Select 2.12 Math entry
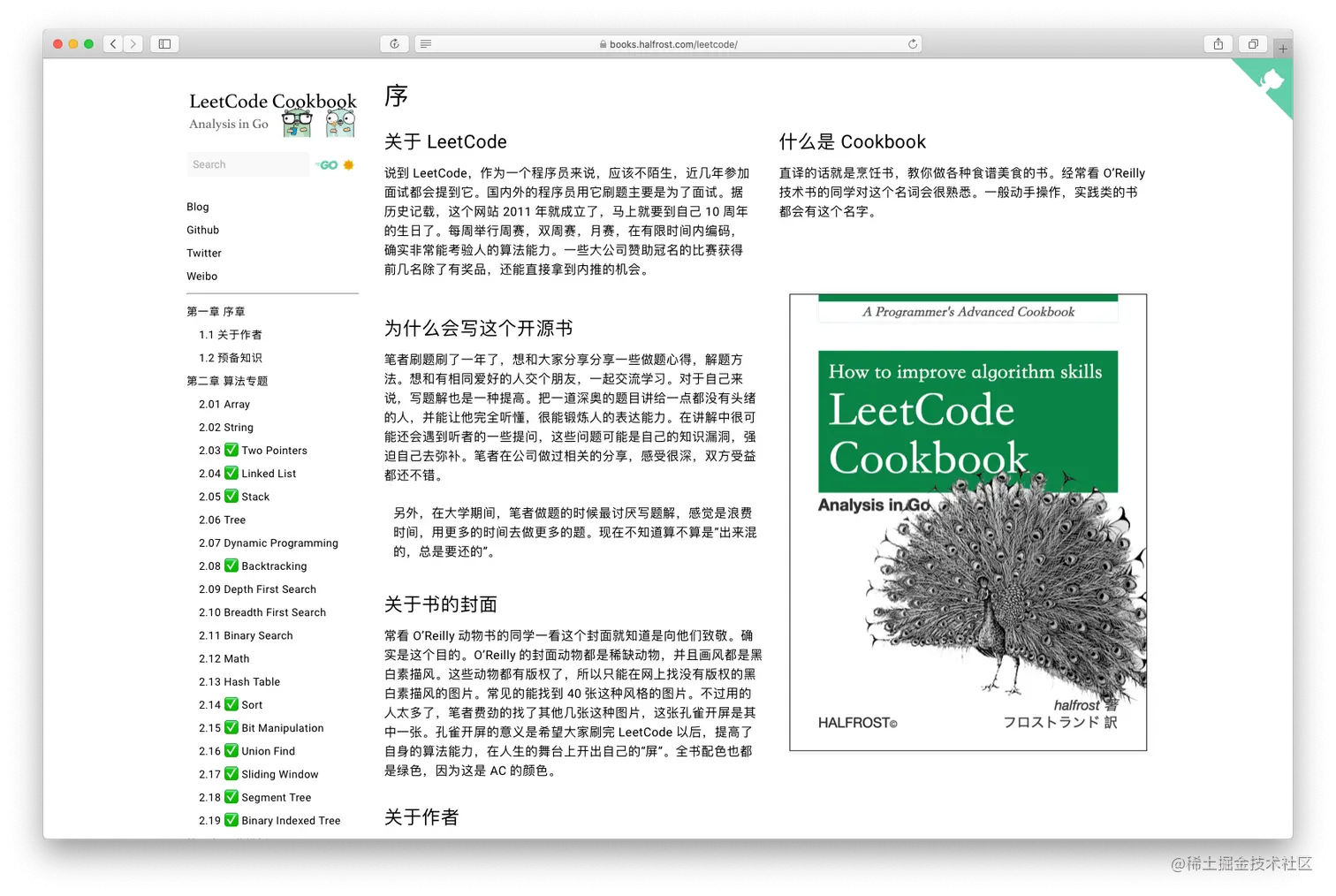This screenshot has width=1336, height=896. (224, 658)
